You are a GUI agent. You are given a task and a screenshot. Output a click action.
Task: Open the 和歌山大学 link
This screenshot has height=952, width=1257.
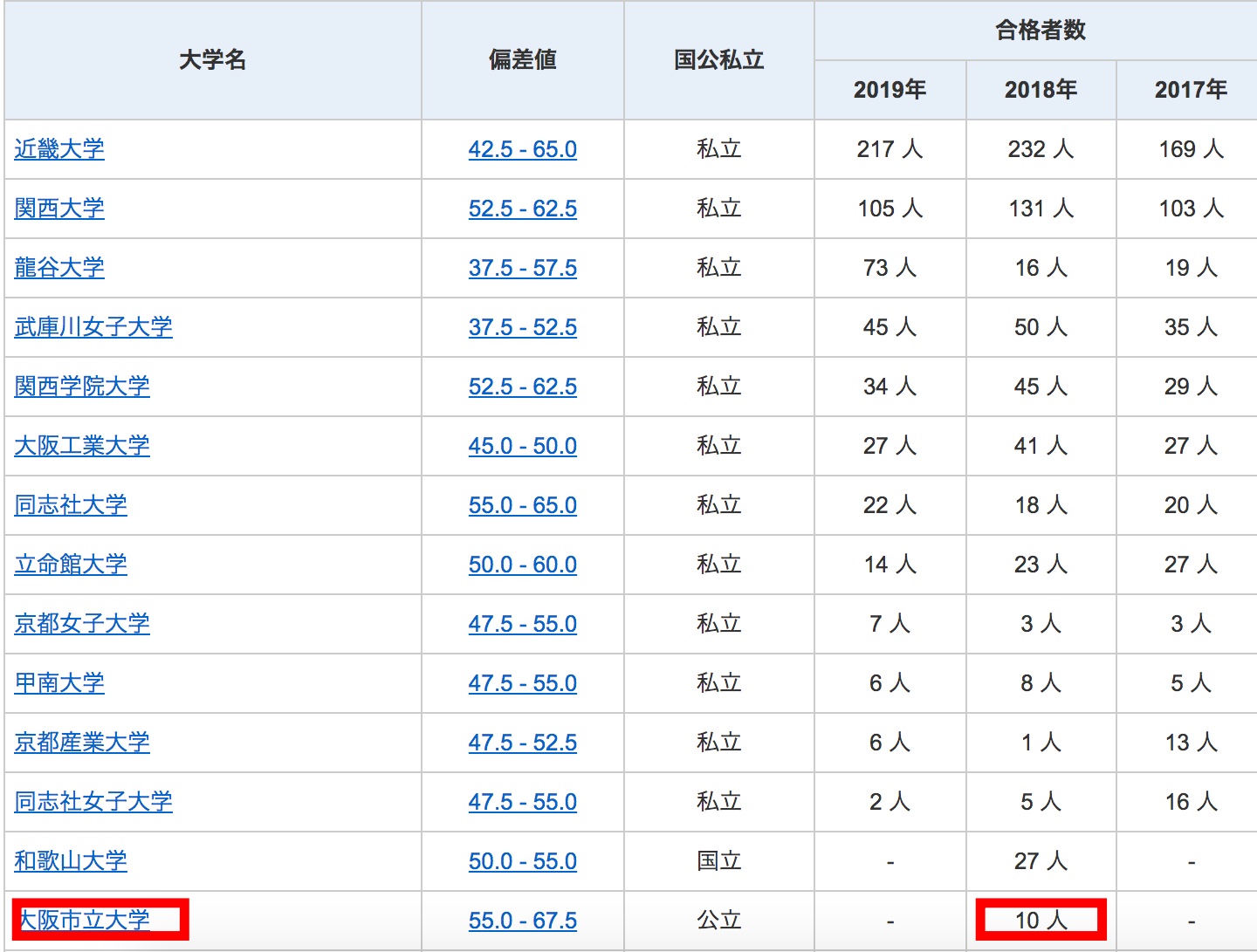coord(71,861)
